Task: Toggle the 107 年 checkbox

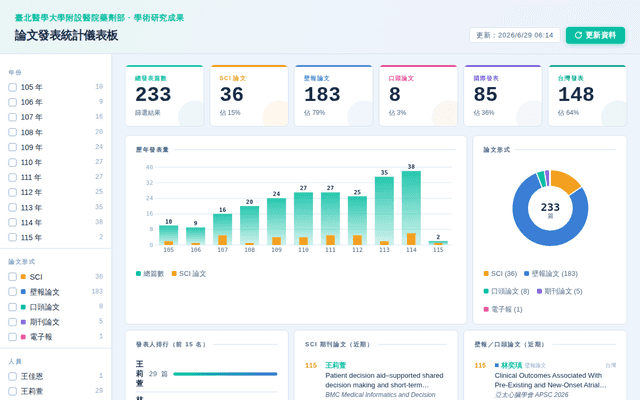Action: click(13, 117)
